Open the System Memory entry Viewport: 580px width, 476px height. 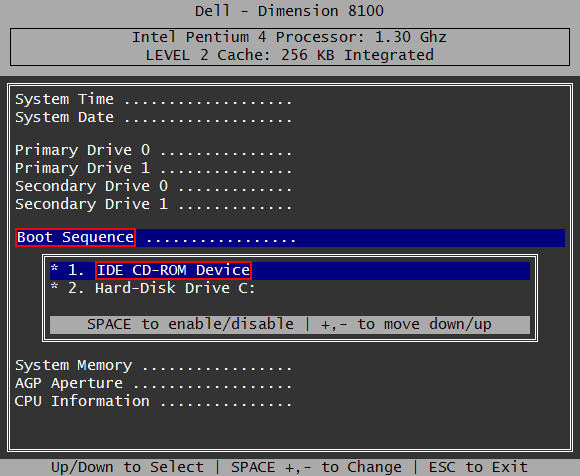(x=153, y=365)
